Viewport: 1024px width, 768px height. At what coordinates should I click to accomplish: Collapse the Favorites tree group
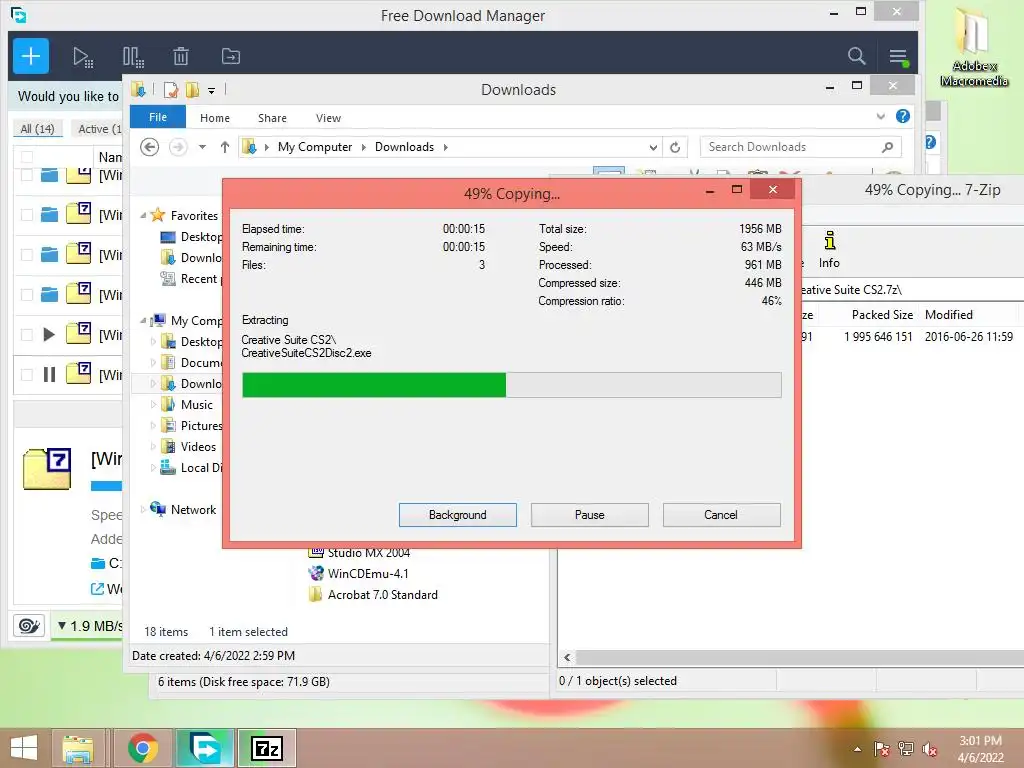tap(143, 215)
